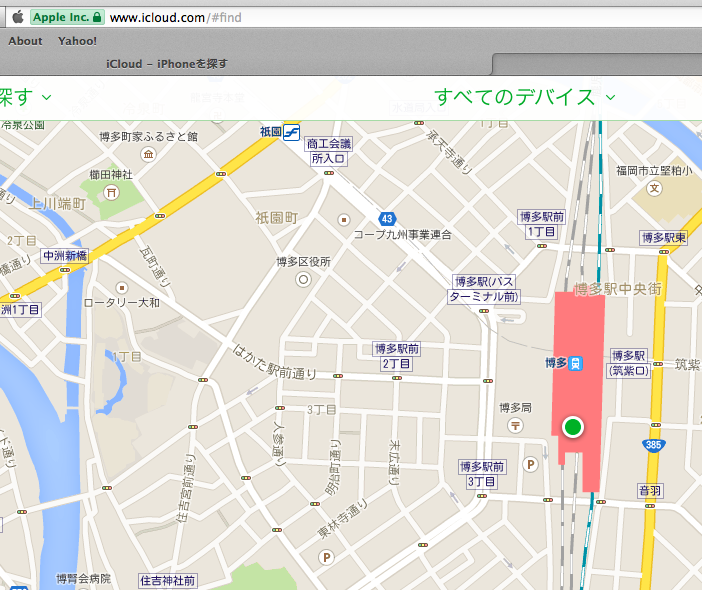Click the 博多町家ふるさと館 museum icon
Image resolution: width=702 pixels, height=590 pixels.
coord(148,154)
